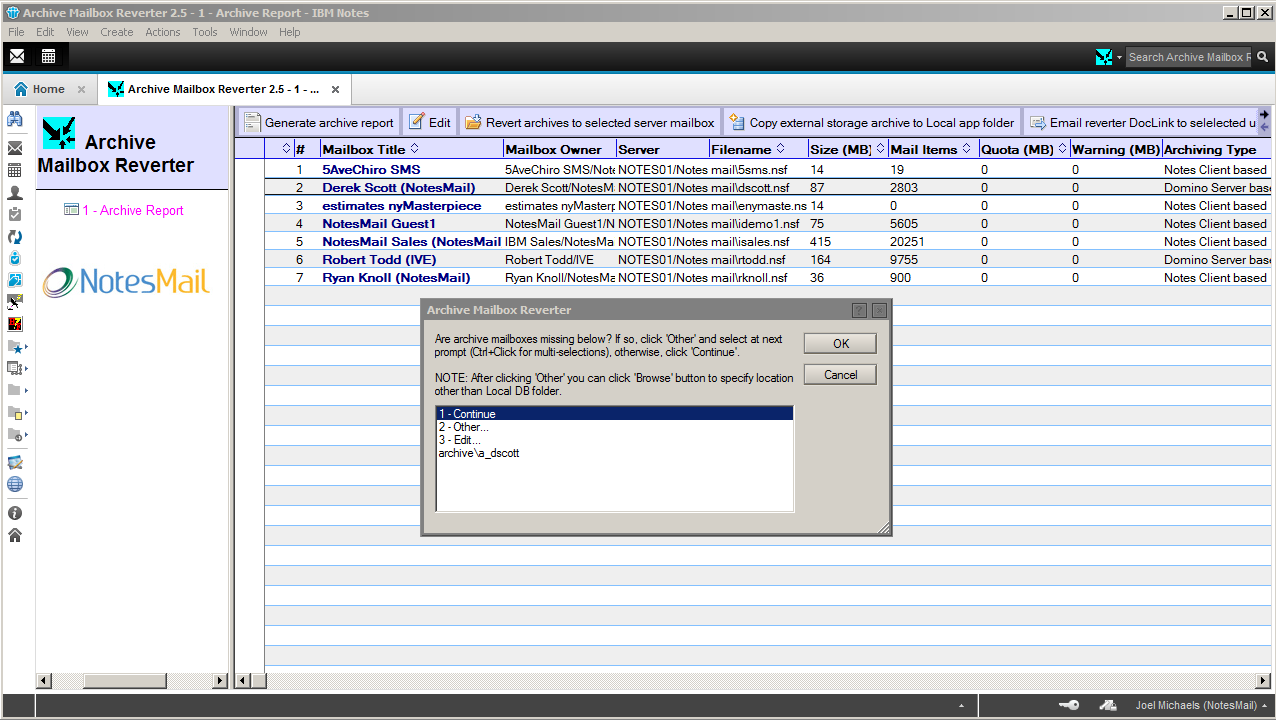Click Generate archive report action button
The image size is (1276, 720).
pyautogui.click(x=320, y=123)
